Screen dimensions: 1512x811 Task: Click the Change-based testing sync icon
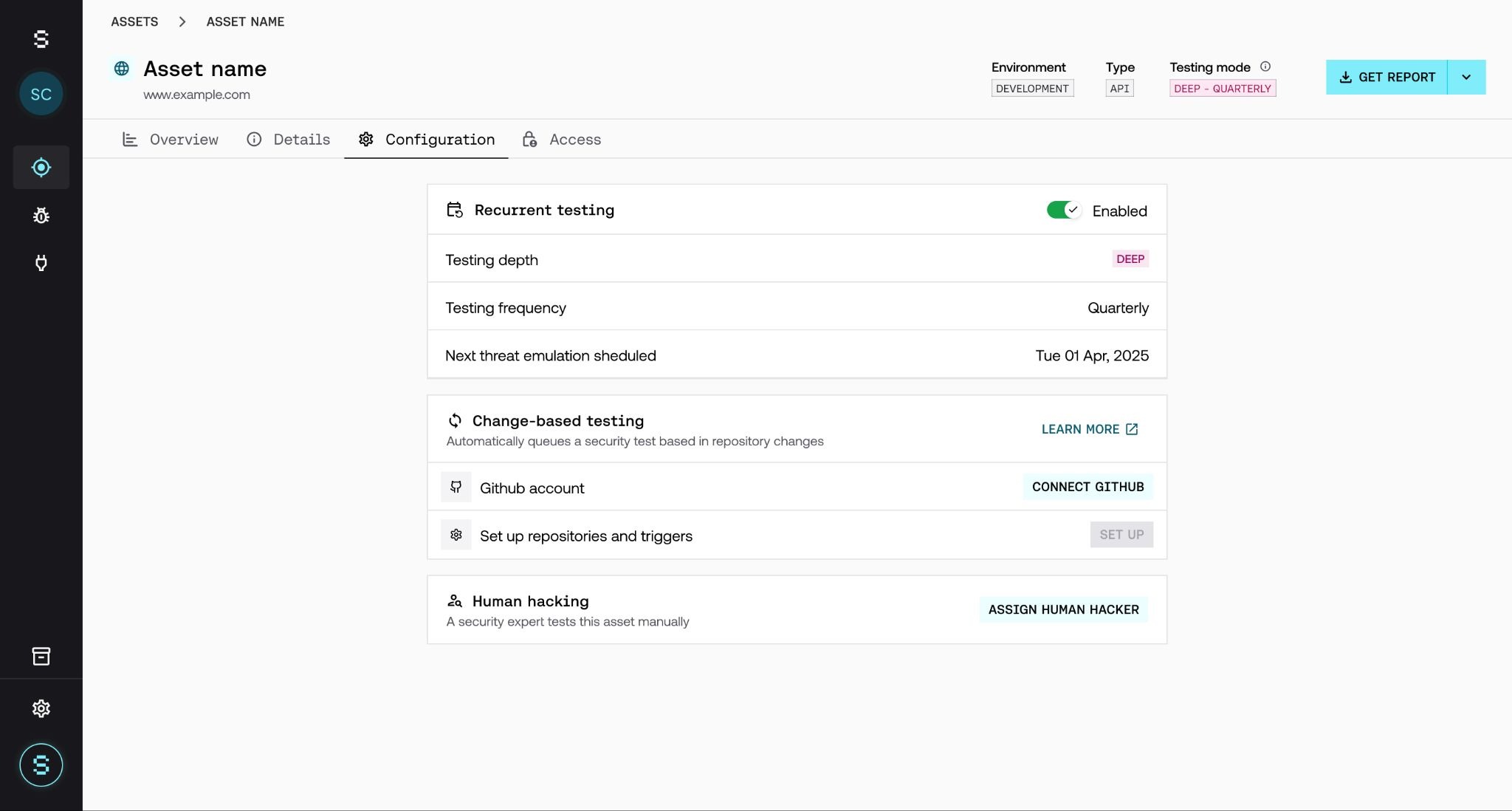click(455, 420)
